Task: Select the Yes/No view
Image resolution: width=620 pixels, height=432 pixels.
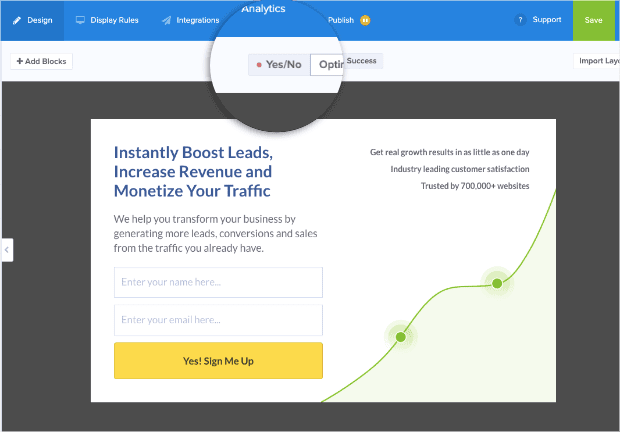Action: point(279,64)
